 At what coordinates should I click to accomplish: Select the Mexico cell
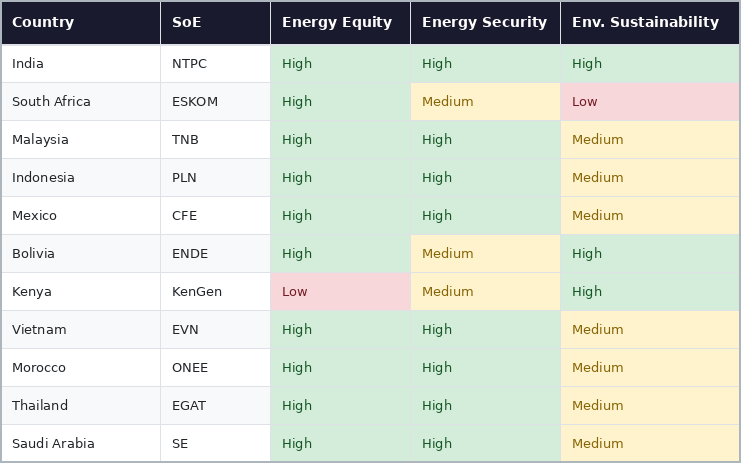81,216
